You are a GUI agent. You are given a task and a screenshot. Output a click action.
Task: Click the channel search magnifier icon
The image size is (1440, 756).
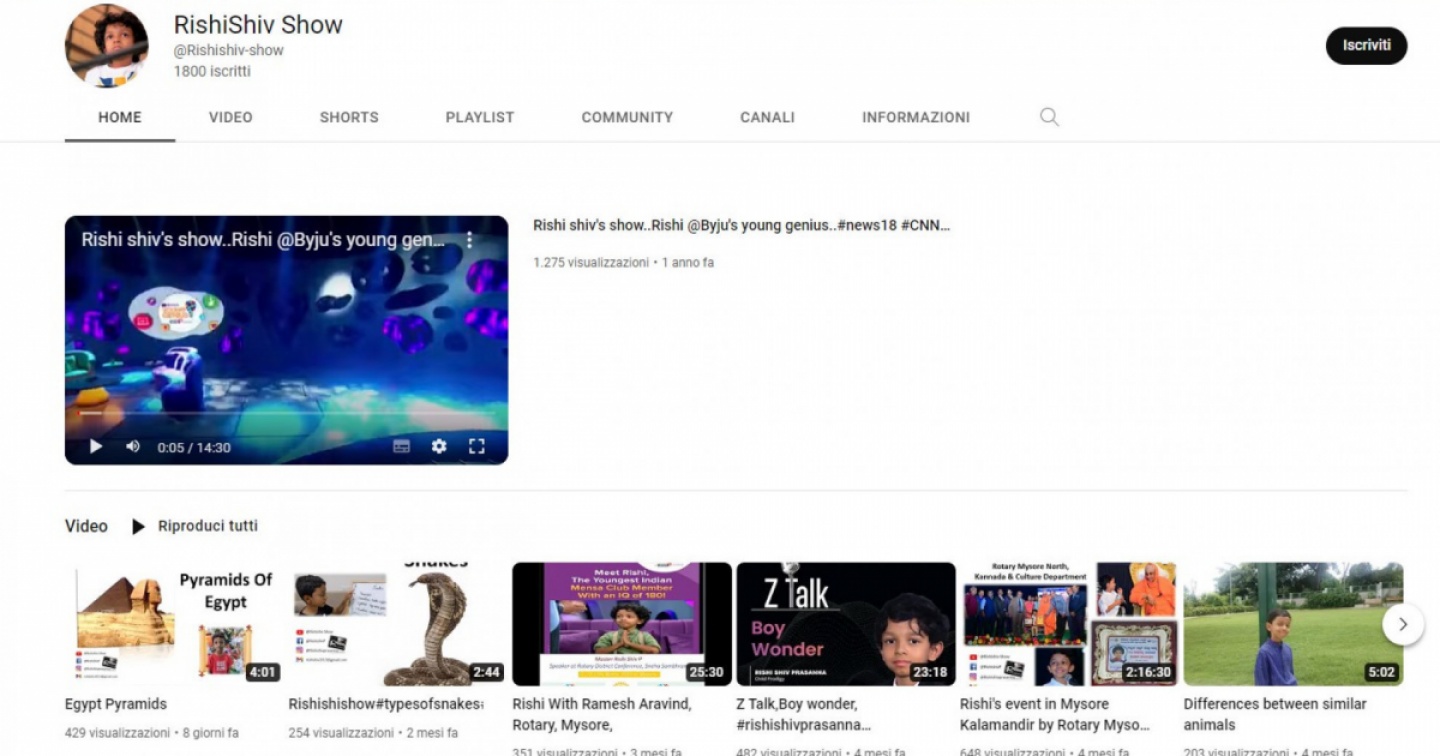[x=1049, y=117]
